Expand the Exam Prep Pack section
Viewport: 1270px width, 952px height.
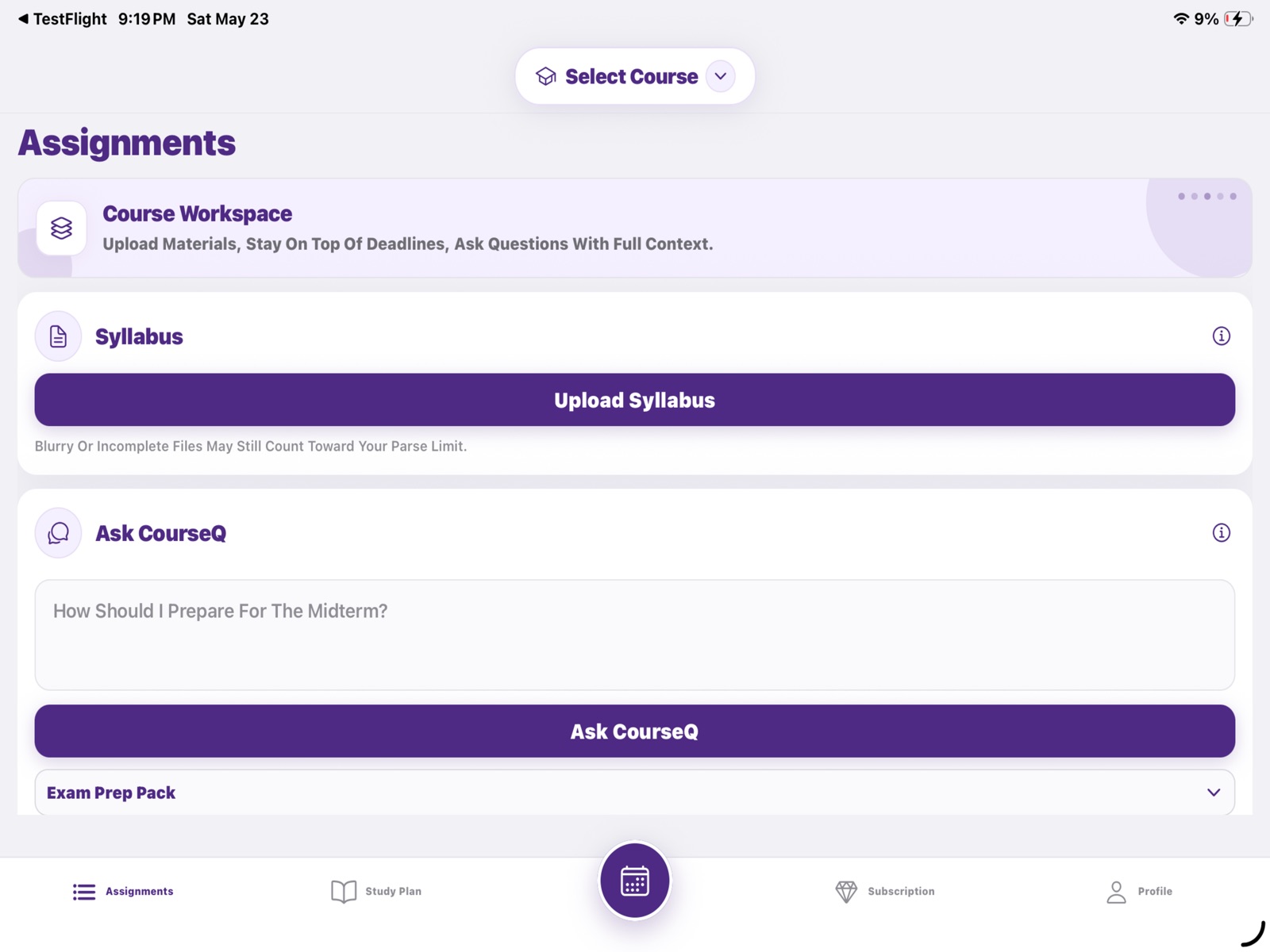[x=635, y=793]
